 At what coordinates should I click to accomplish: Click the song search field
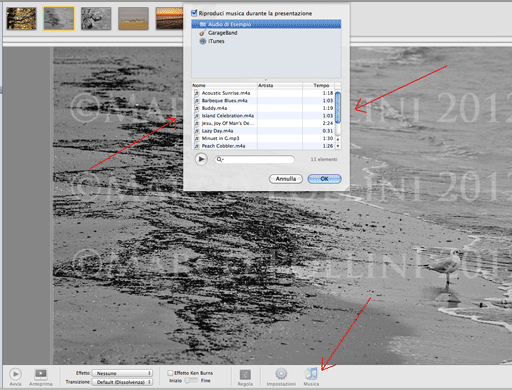[x=255, y=159]
